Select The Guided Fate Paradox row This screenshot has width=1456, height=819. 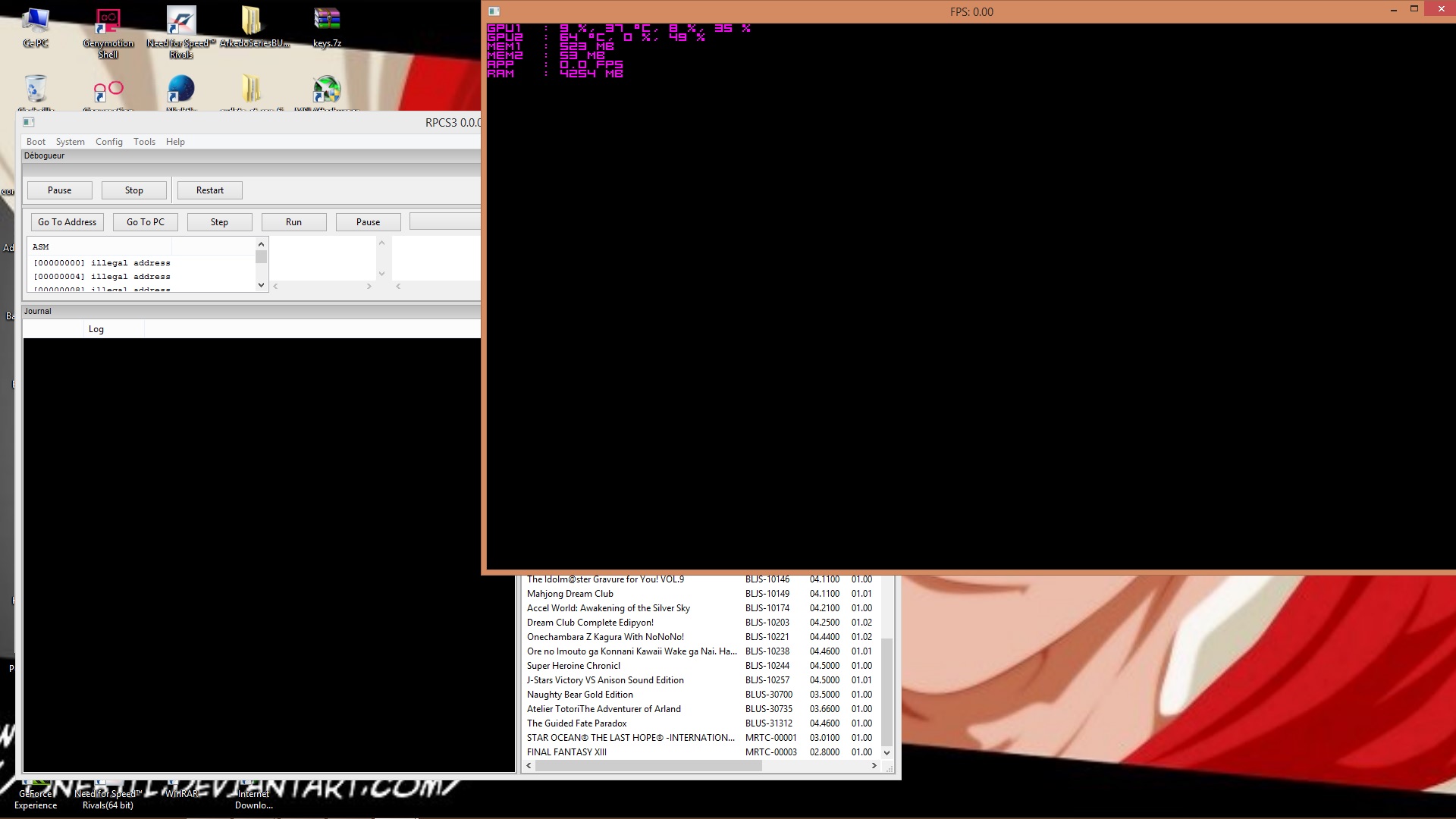(700, 723)
